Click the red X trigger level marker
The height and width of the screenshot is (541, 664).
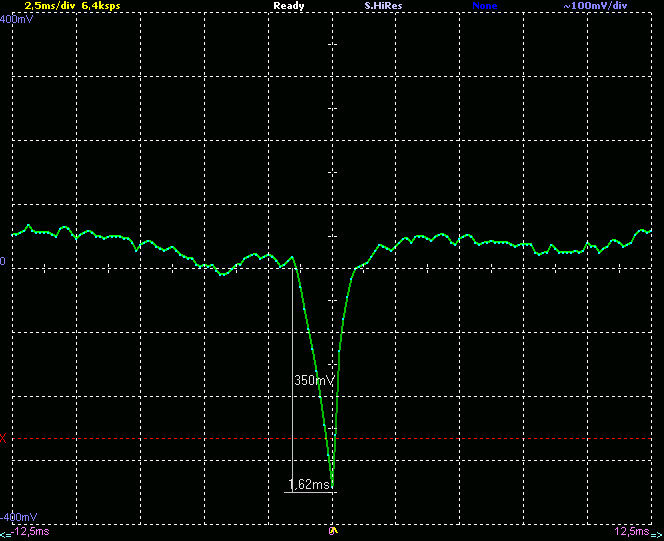3,438
